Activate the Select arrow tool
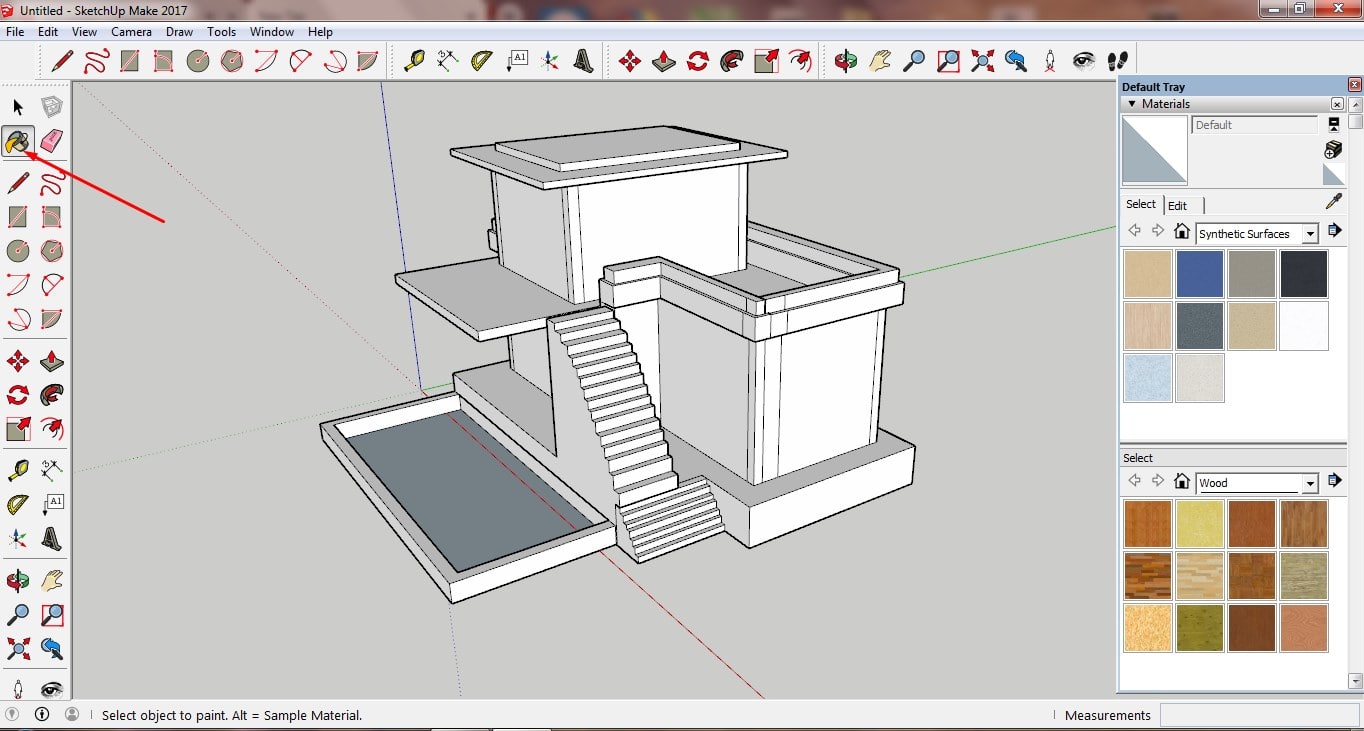Viewport: 1364px width, 731px height. point(18,107)
